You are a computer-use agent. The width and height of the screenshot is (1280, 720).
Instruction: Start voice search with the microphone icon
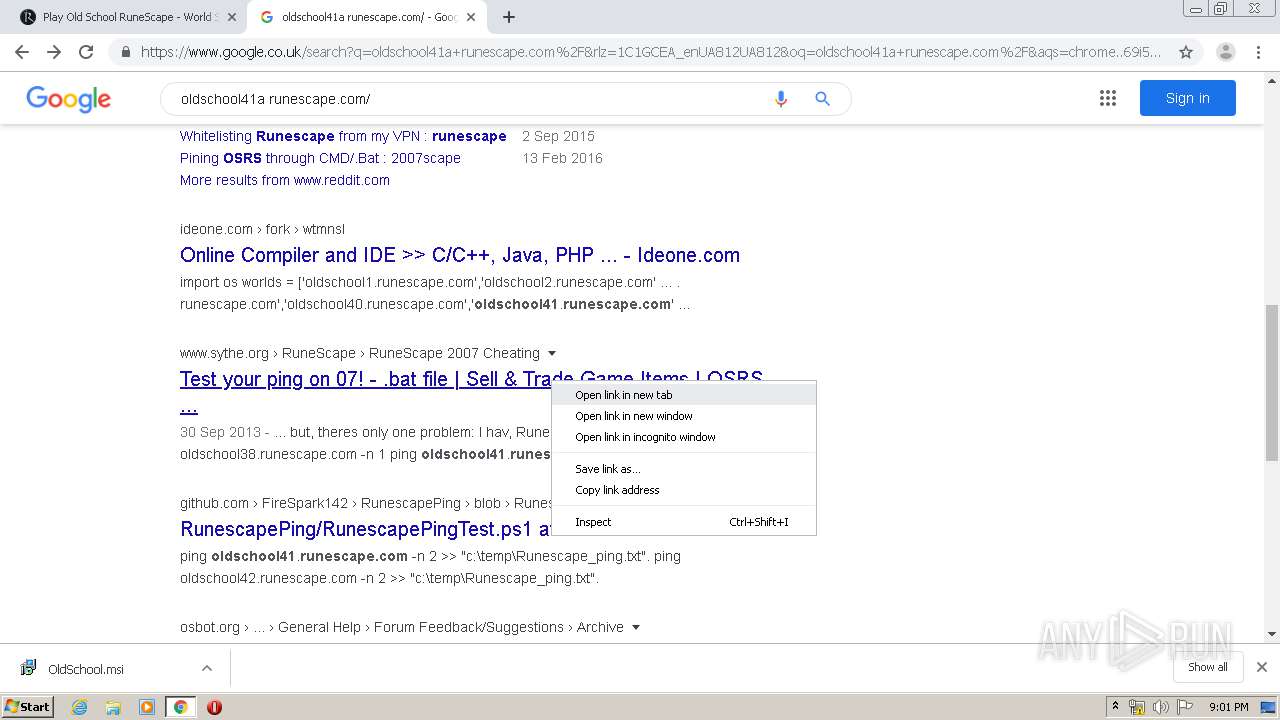(x=781, y=99)
